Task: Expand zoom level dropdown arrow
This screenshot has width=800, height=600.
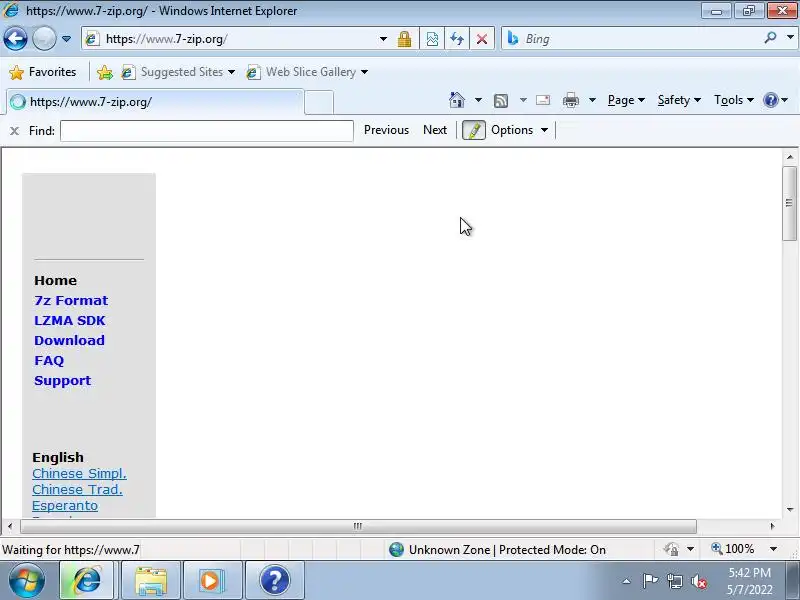Action: click(x=773, y=549)
